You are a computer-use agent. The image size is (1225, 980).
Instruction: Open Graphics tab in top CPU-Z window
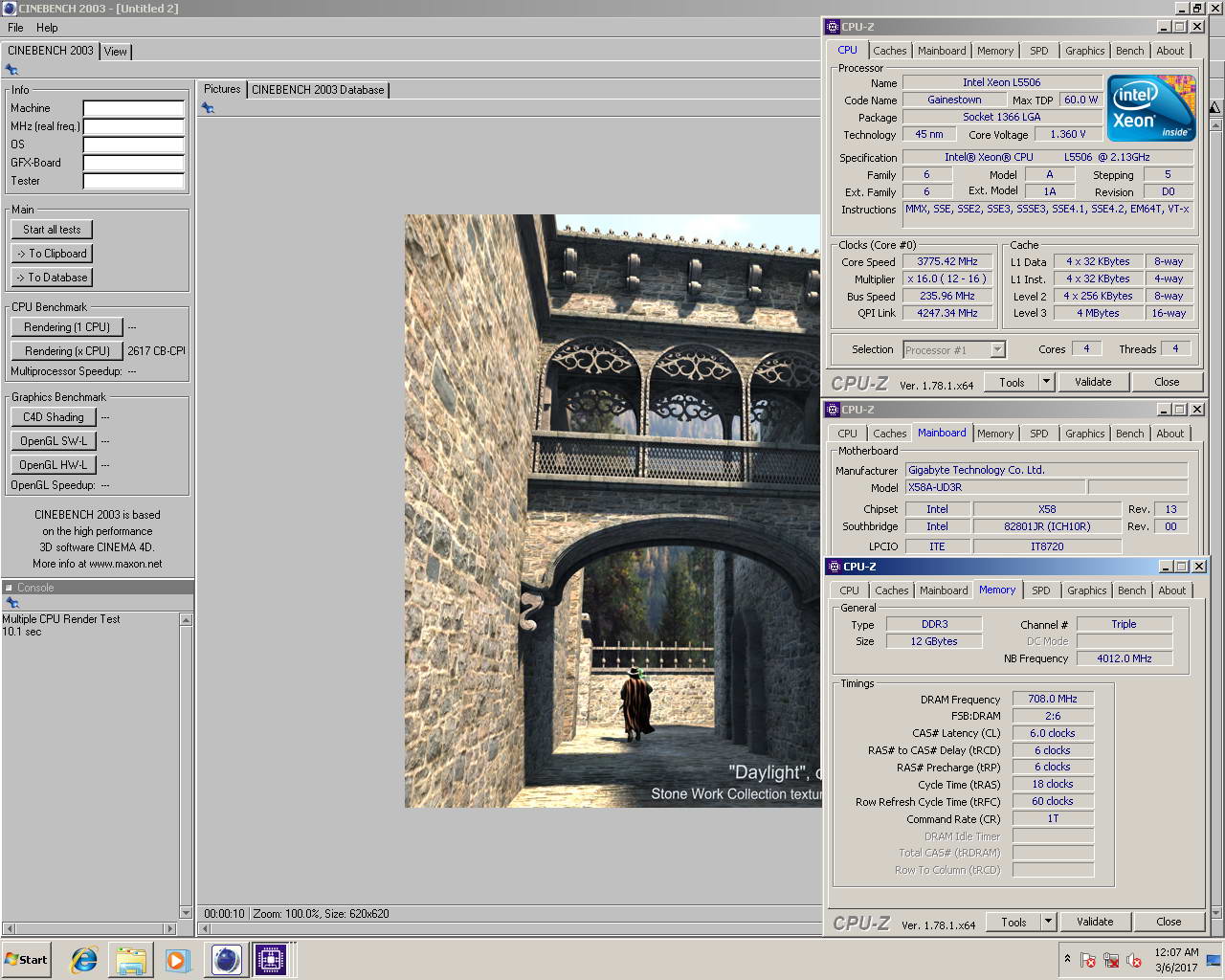(x=1085, y=51)
